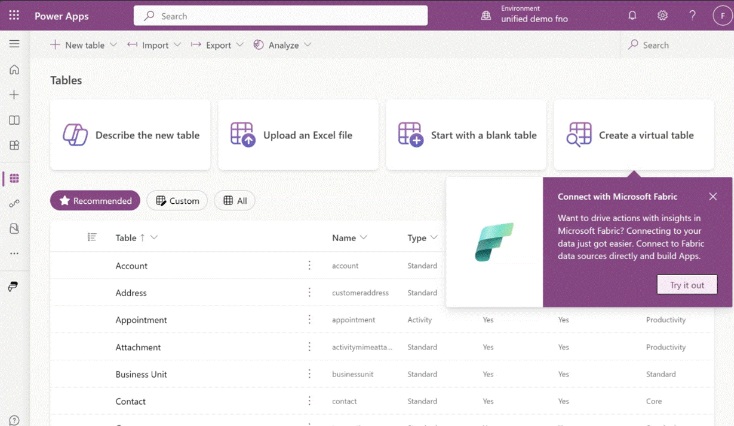
Task: Click Describe the new table card
Action: coord(130,135)
